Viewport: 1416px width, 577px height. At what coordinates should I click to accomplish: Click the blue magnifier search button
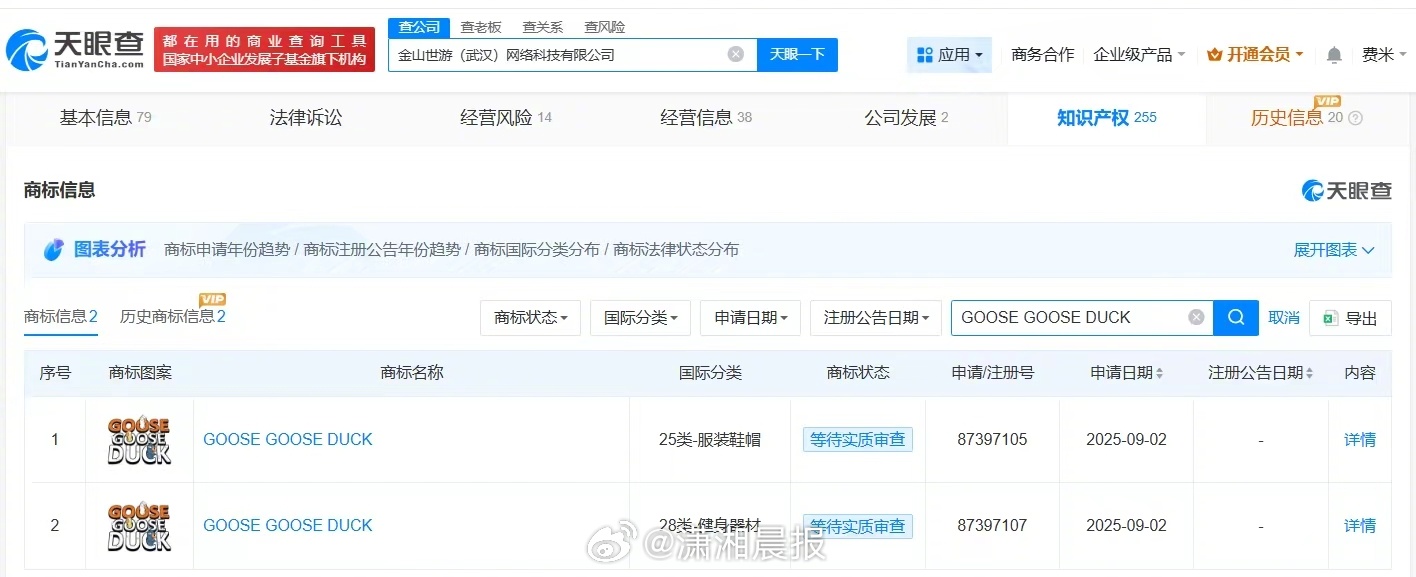(x=1236, y=317)
